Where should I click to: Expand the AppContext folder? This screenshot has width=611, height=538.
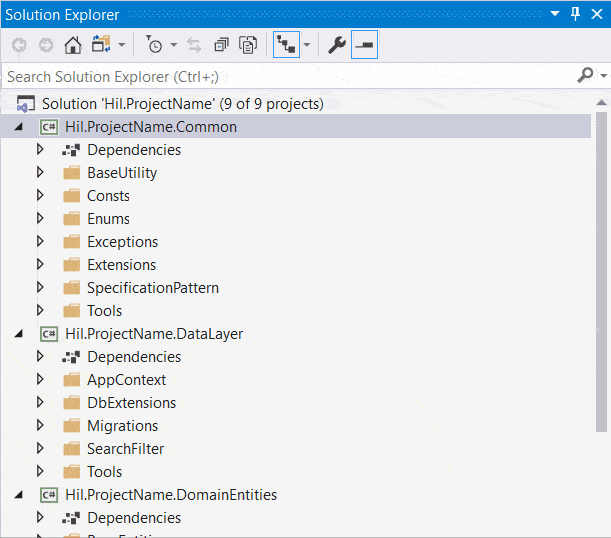pos(40,379)
